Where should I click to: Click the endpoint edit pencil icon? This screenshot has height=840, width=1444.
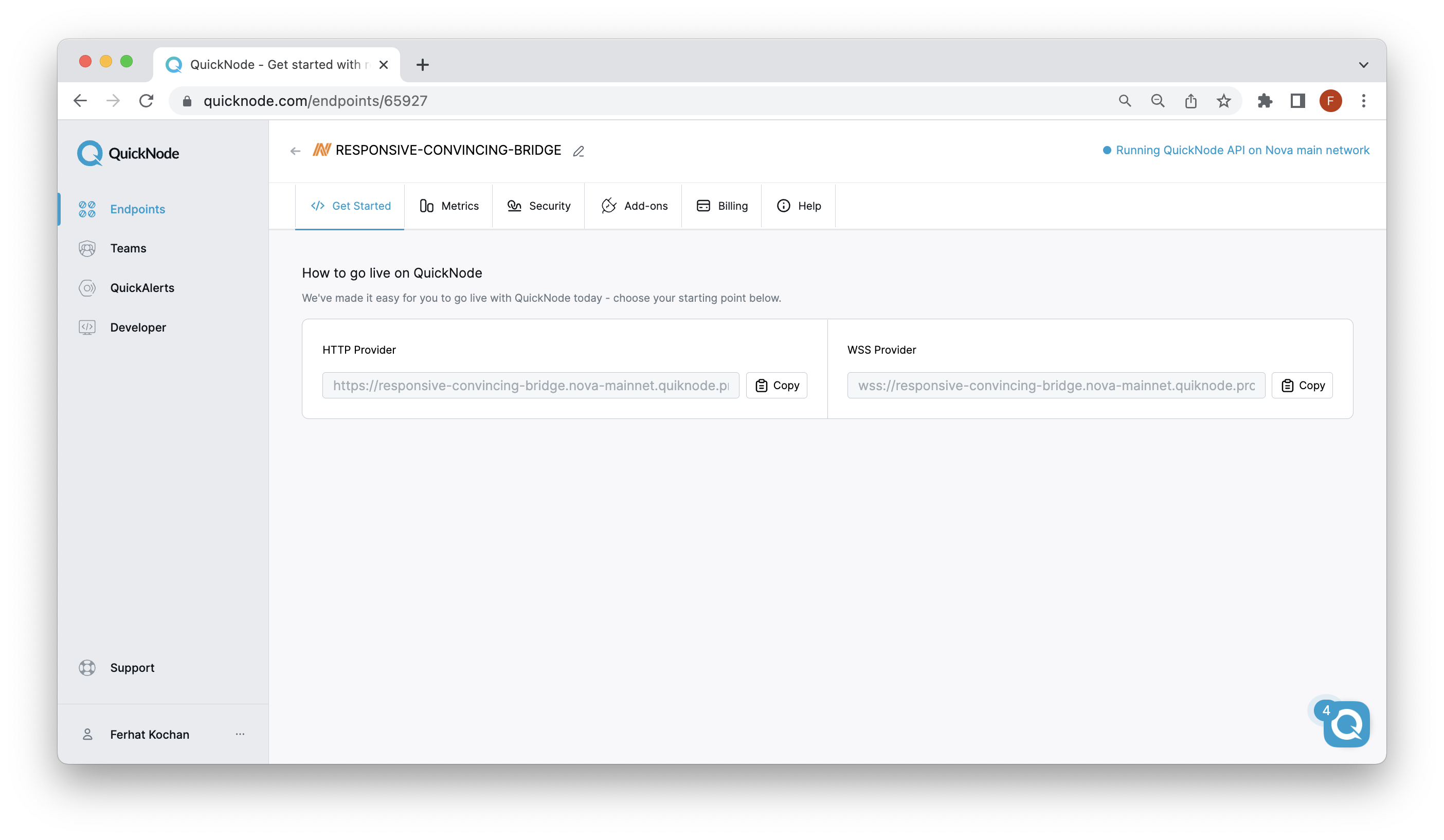(x=580, y=150)
